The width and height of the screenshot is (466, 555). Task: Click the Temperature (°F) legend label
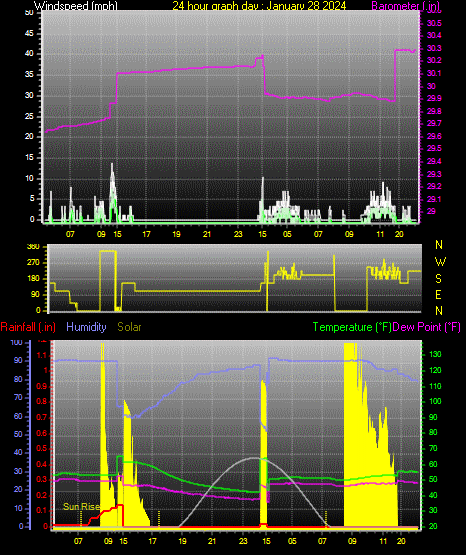point(352,327)
